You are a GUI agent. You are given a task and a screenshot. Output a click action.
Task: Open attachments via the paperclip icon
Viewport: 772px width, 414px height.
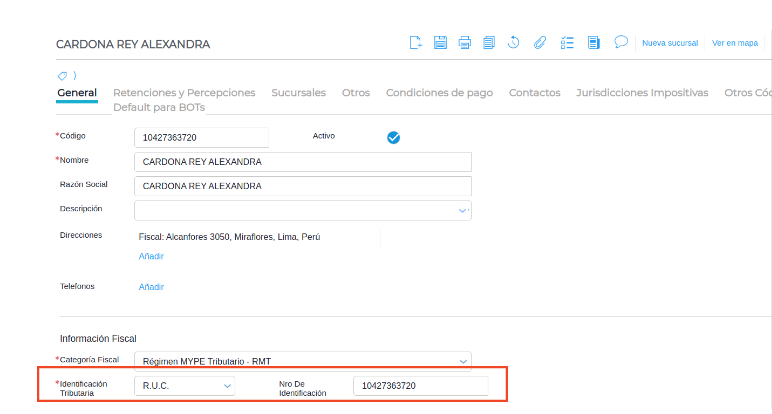(x=540, y=42)
